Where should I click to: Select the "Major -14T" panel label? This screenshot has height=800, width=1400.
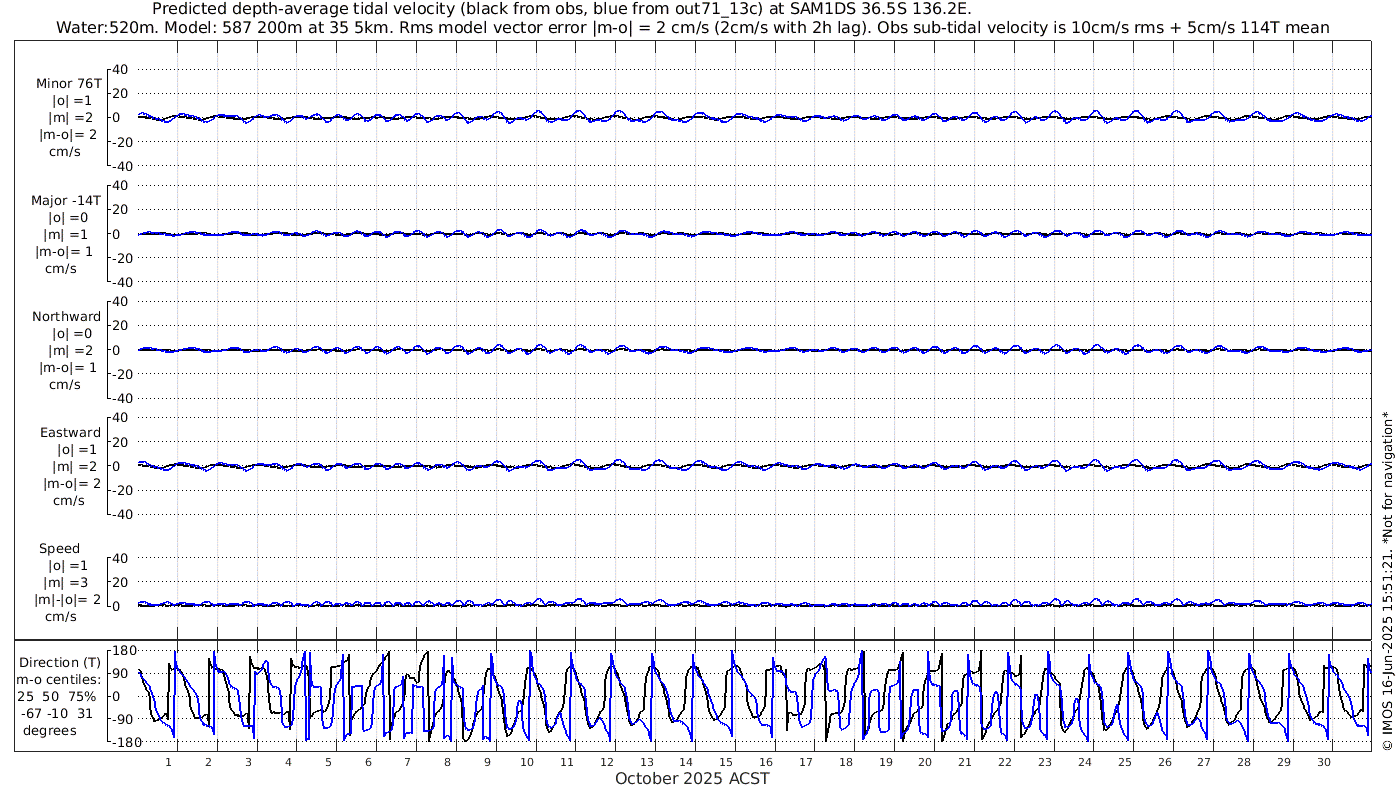[66, 200]
